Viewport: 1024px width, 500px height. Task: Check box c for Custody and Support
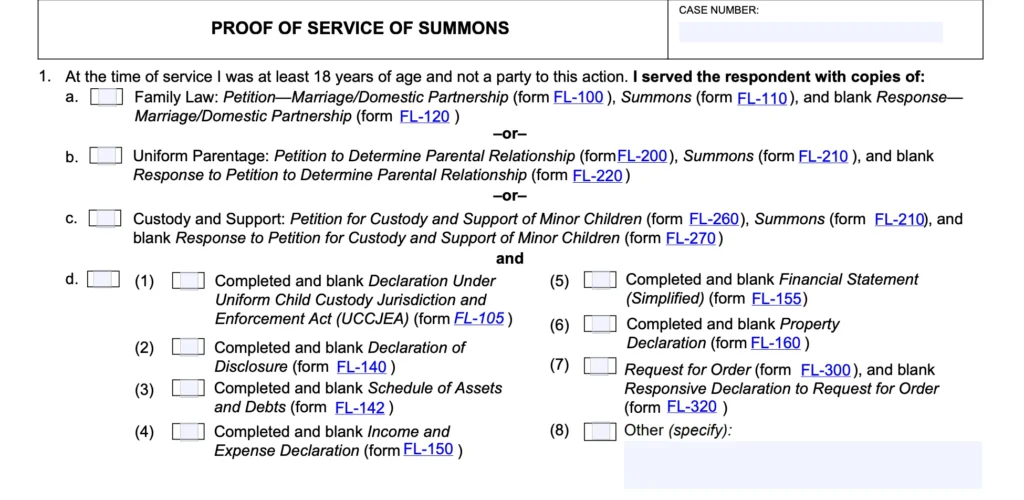pyautogui.click(x=105, y=218)
